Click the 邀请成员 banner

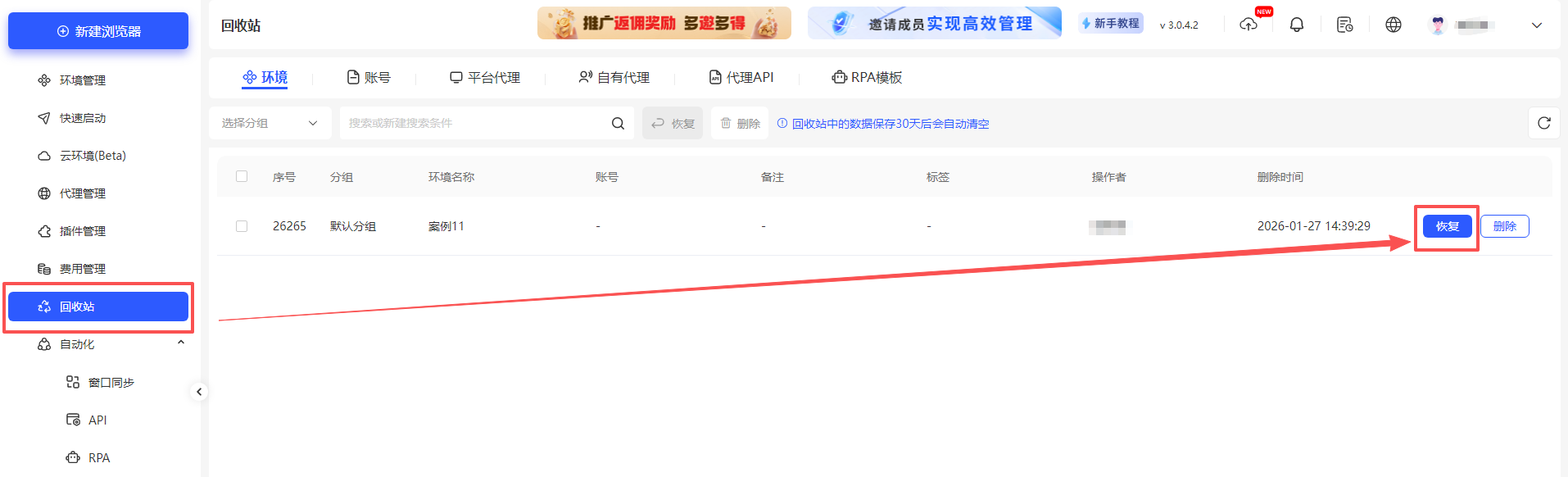(x=935, y=23)
